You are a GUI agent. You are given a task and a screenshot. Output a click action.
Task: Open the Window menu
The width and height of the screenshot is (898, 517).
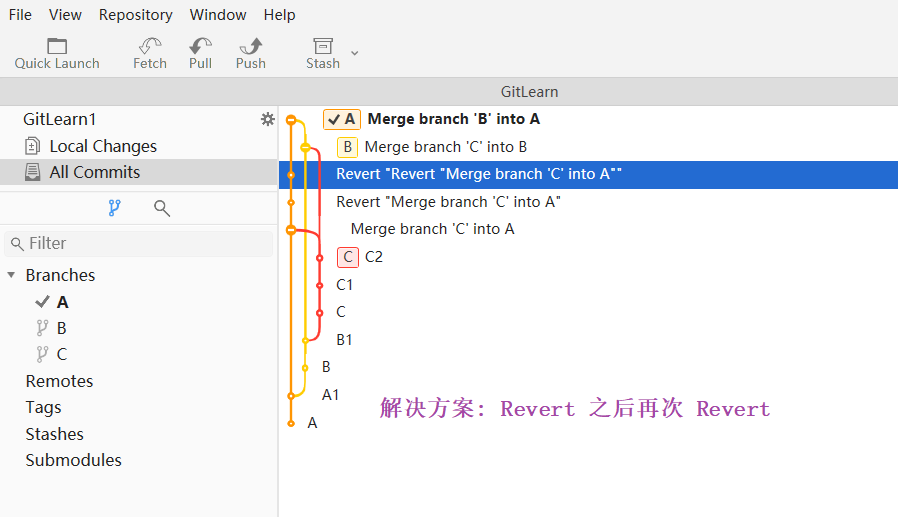[x=218, y=14]
